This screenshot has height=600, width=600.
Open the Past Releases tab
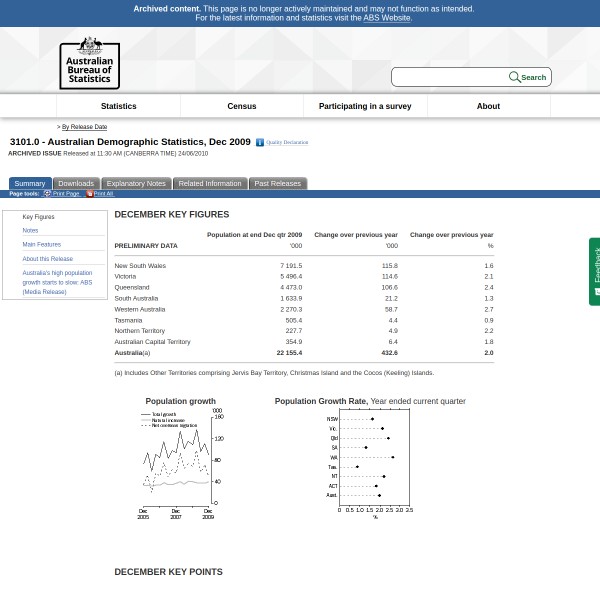point(277,184)
